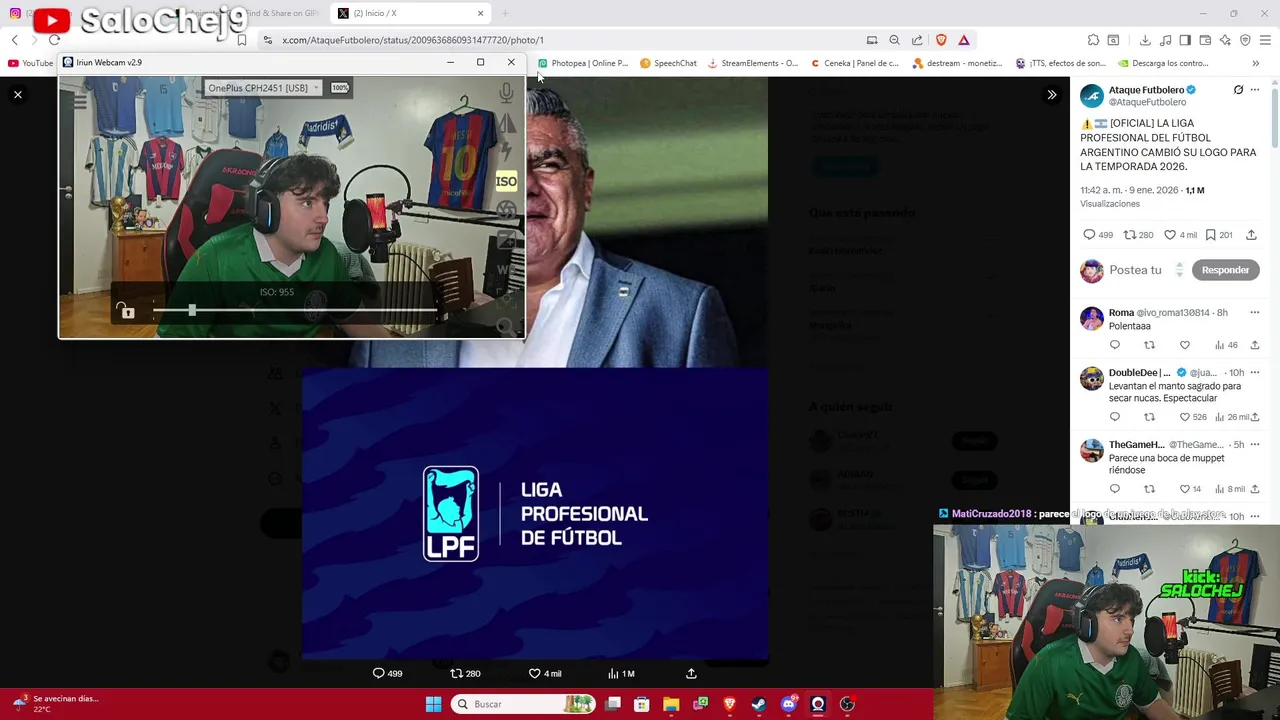Open a new browser tab with plus button
The width and height of the screenshot is (1280, 720).
coord(505,13)
